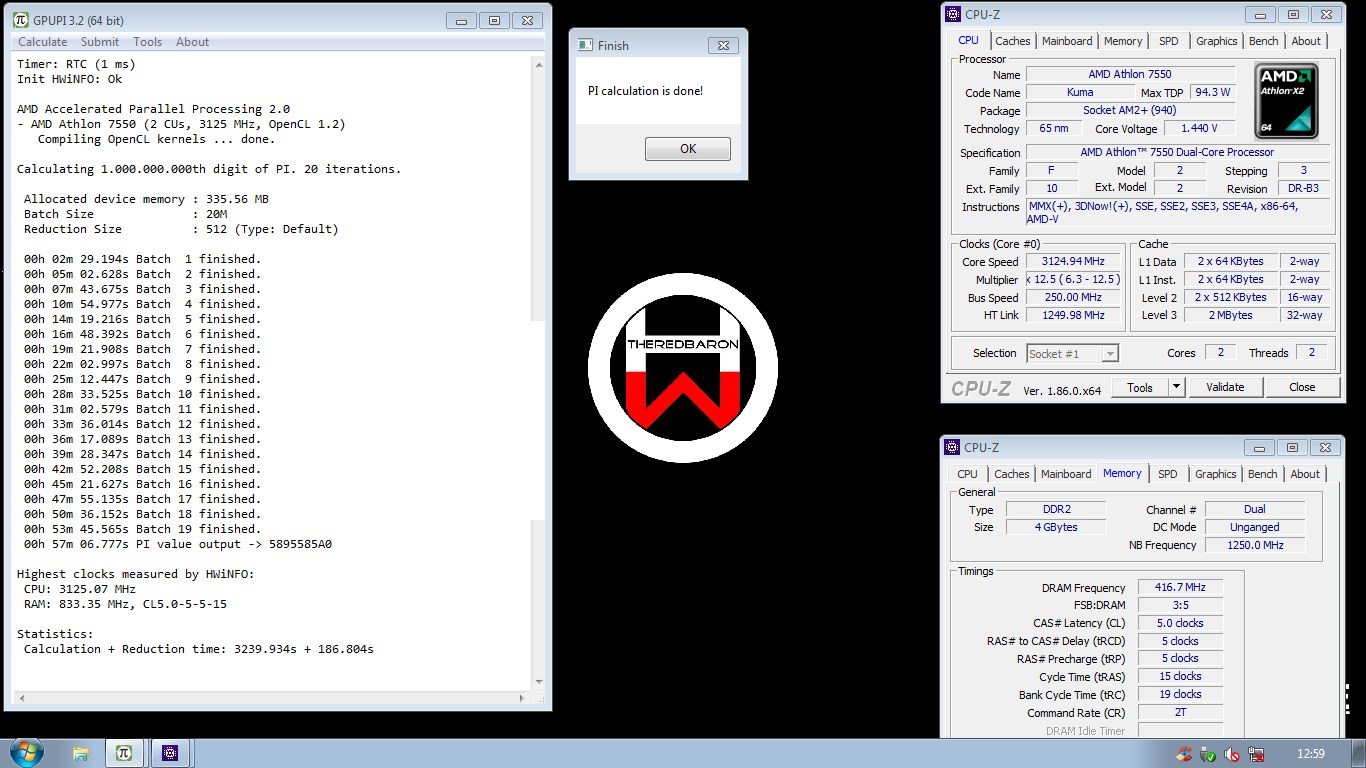This screenshot has width=1366, height=768.
Task: Expand the Tools dropdown arrow in CPU-Z
Action: pos(1176,387)
